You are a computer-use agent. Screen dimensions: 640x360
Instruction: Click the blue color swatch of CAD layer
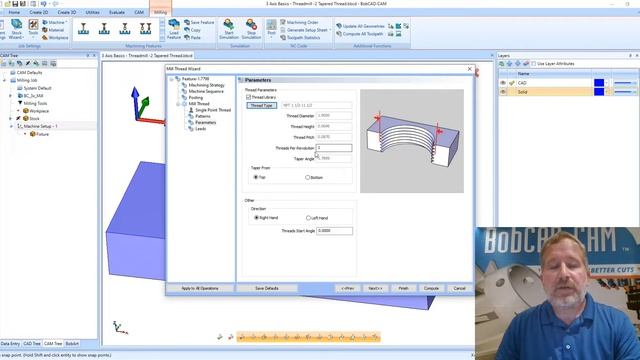599,83
